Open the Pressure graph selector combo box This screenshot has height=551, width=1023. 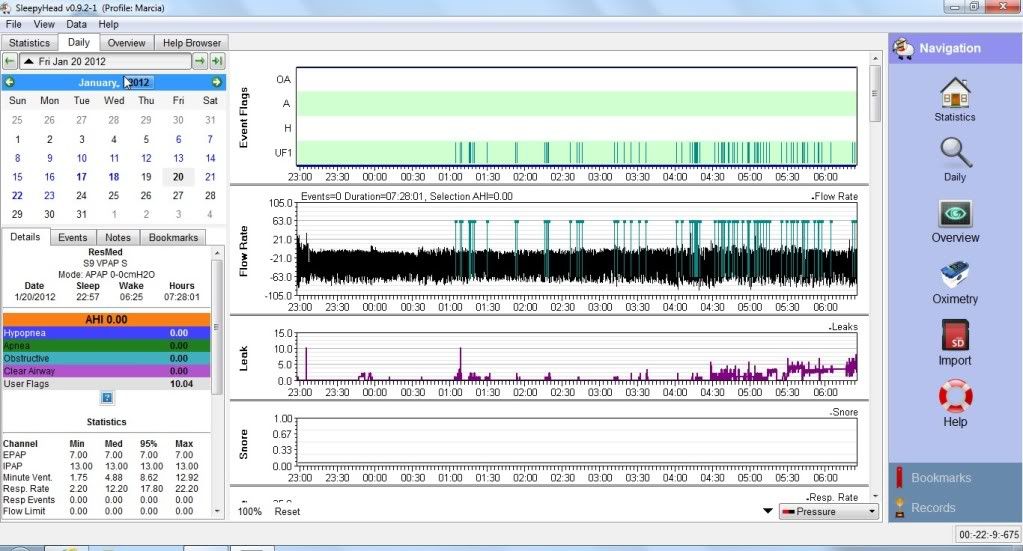click(829, 512)
